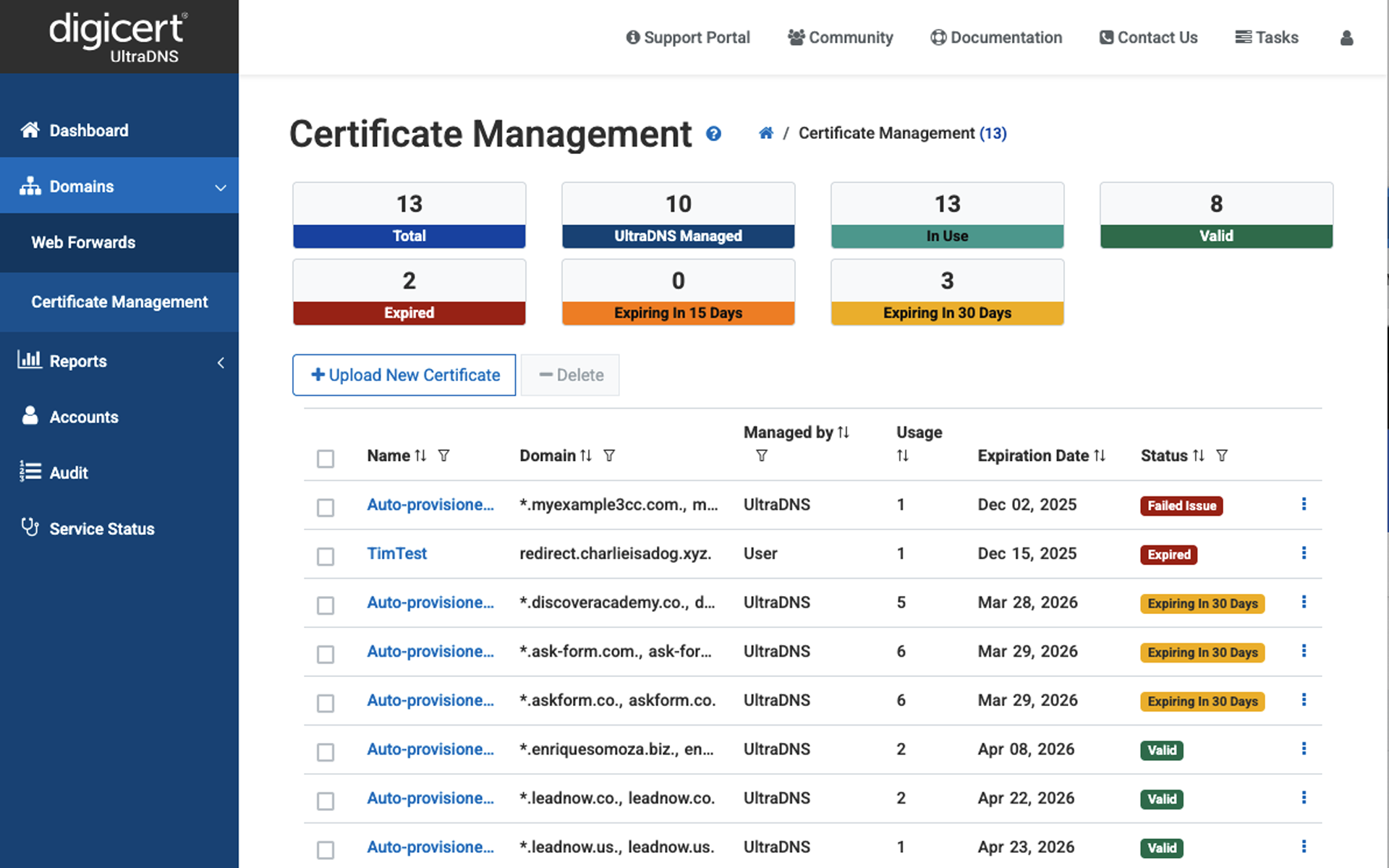Open the Managed by filter funnel
The width and height of the screenshot is (1389, 868).
[762, 456]
